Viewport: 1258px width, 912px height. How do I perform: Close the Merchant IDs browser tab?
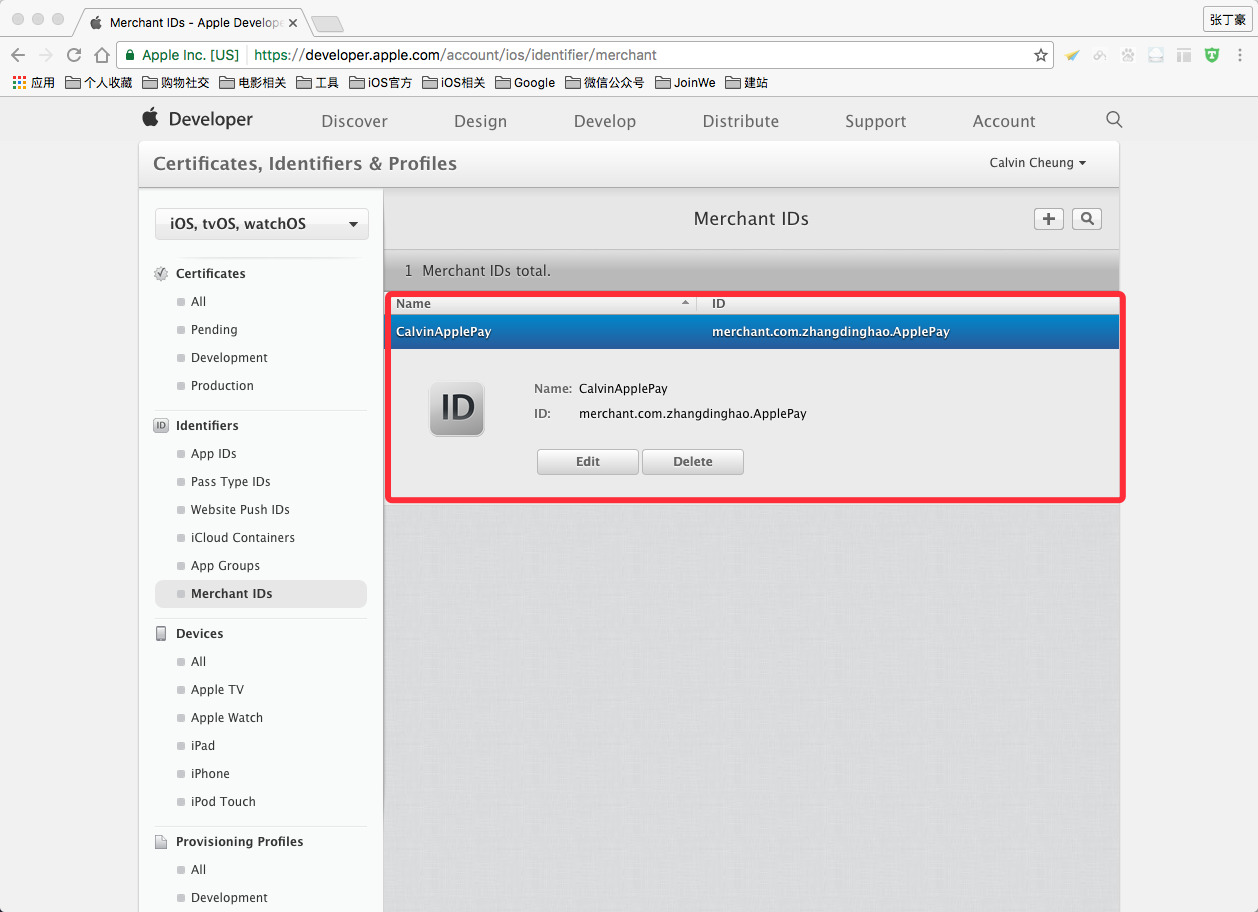click(x=293, y=22)
